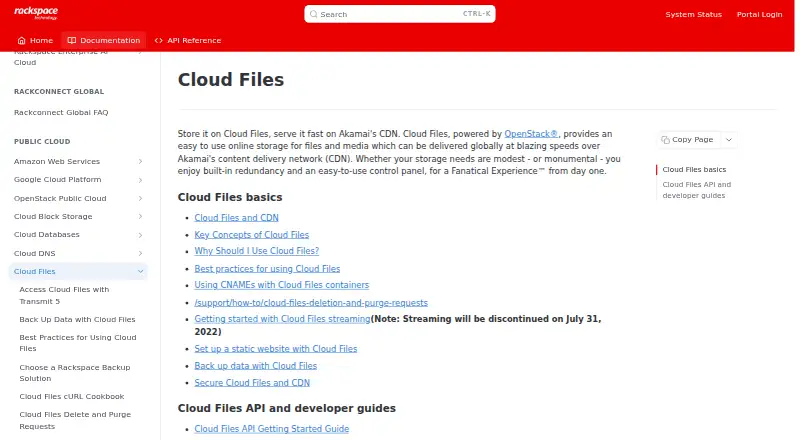Screen dimensions: 800x440
Task: Click the Cloud Files page title
Action: (x=231, y=80)
